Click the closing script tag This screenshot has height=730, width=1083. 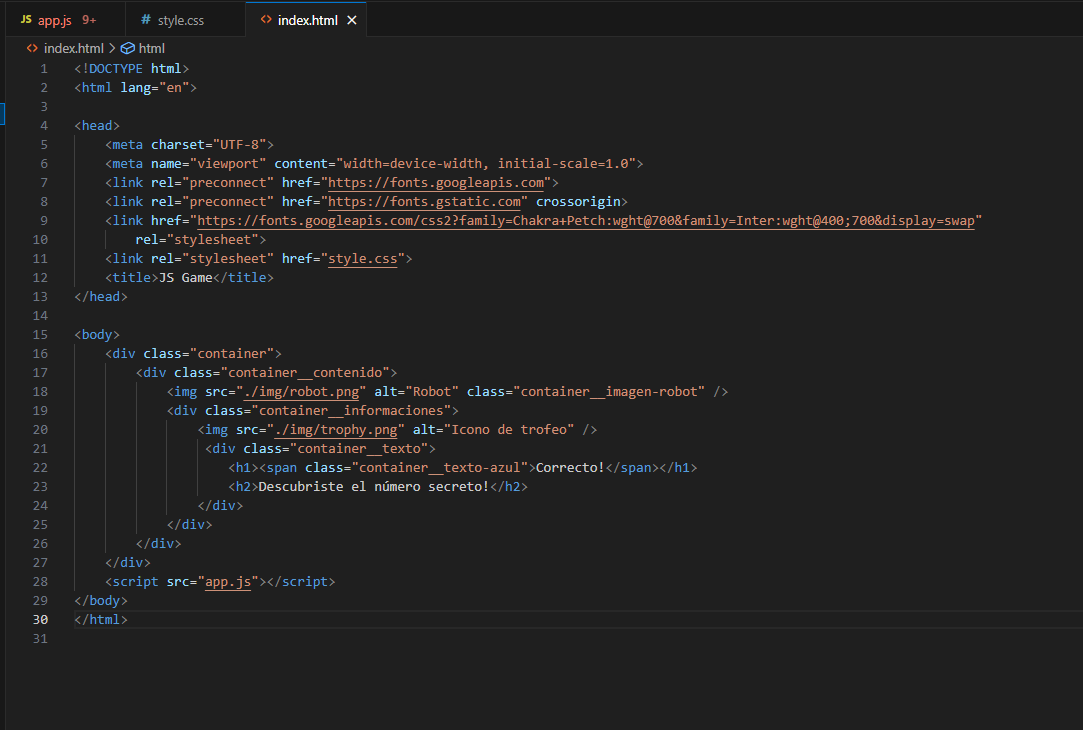pos(301,582)
